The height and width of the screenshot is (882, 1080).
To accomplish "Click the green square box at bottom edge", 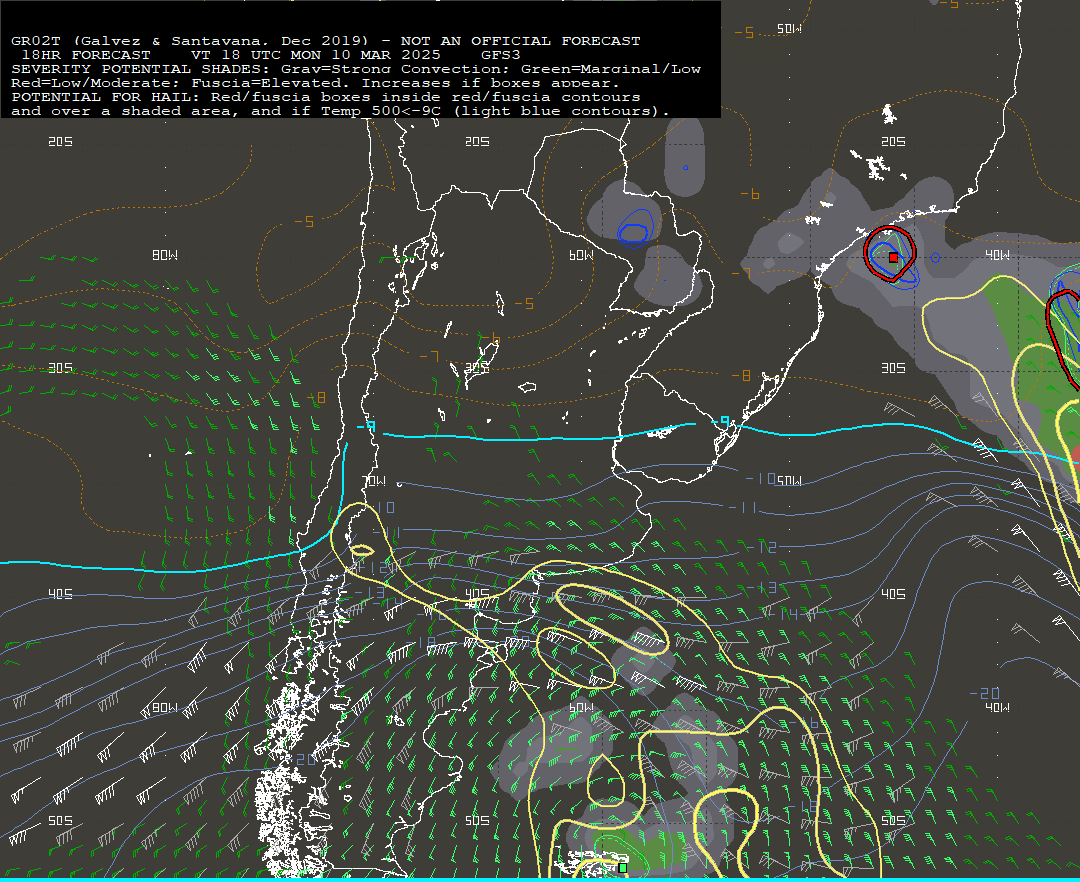I will (x=623, y=868).
